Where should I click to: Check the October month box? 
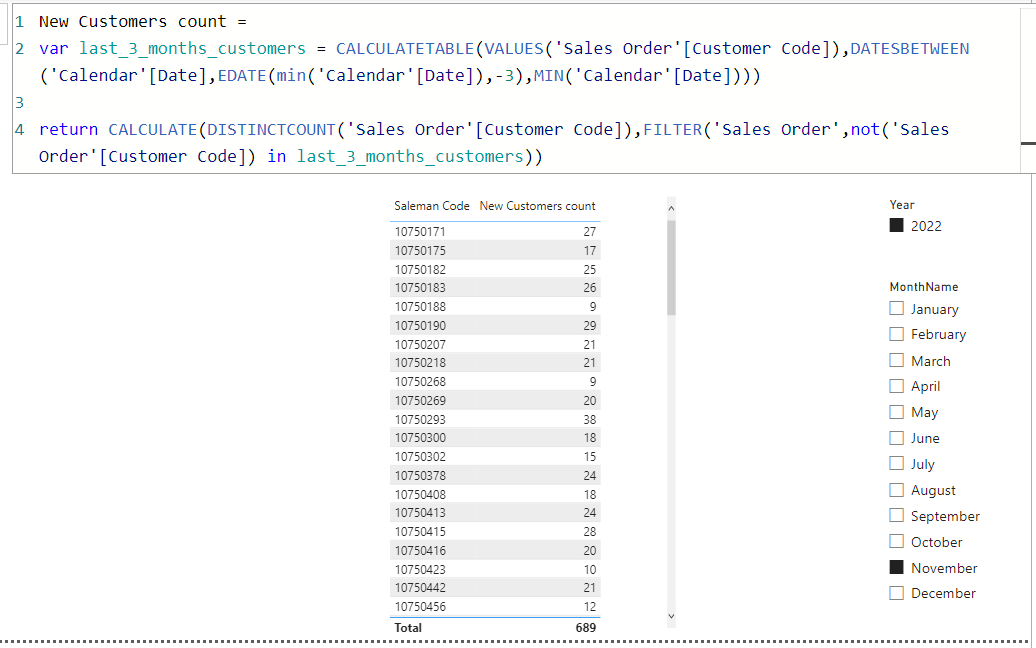tap(897, 542)
